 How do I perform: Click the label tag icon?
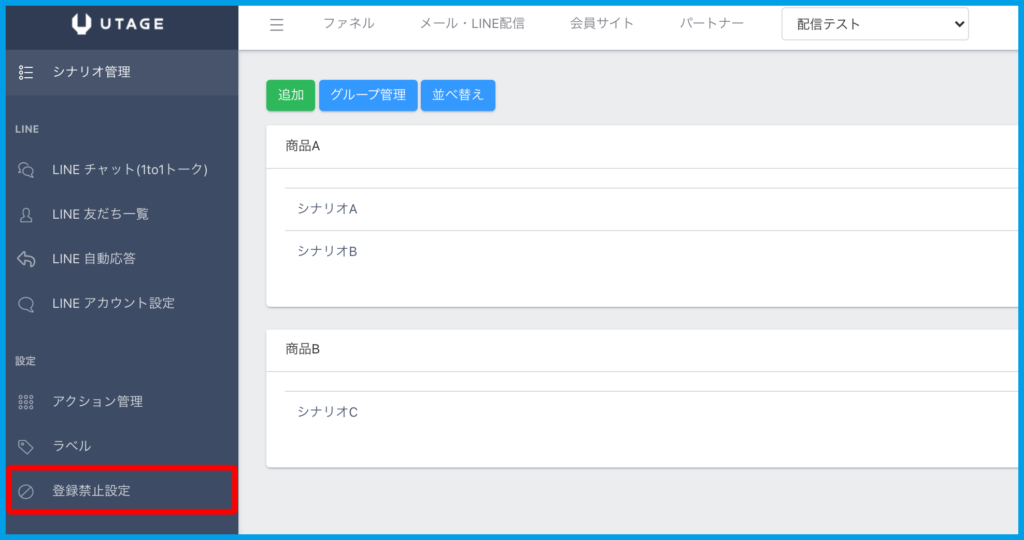point(27,446)
